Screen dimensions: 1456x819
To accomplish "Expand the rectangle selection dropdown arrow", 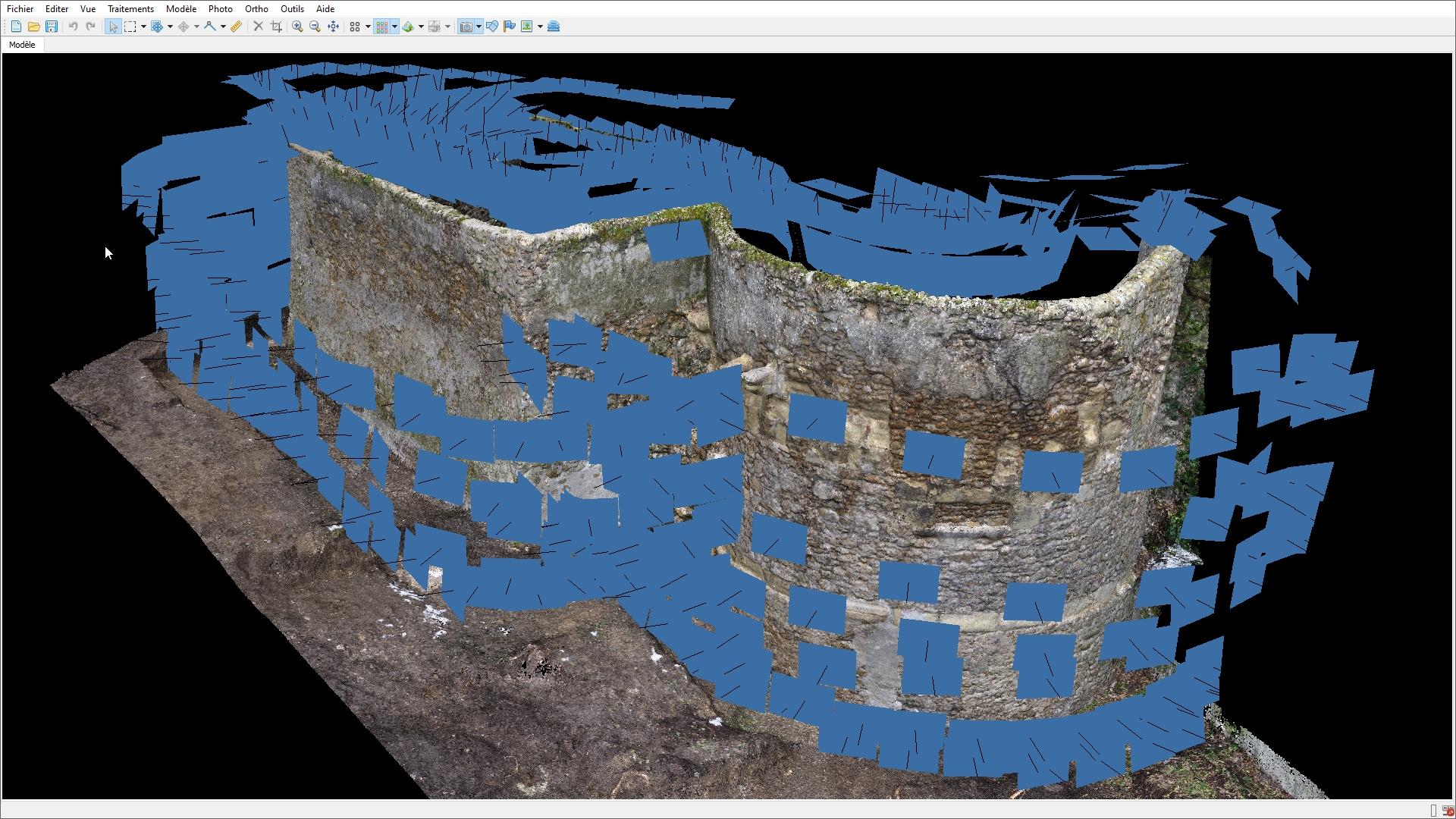I will click(x=143, y=27).
